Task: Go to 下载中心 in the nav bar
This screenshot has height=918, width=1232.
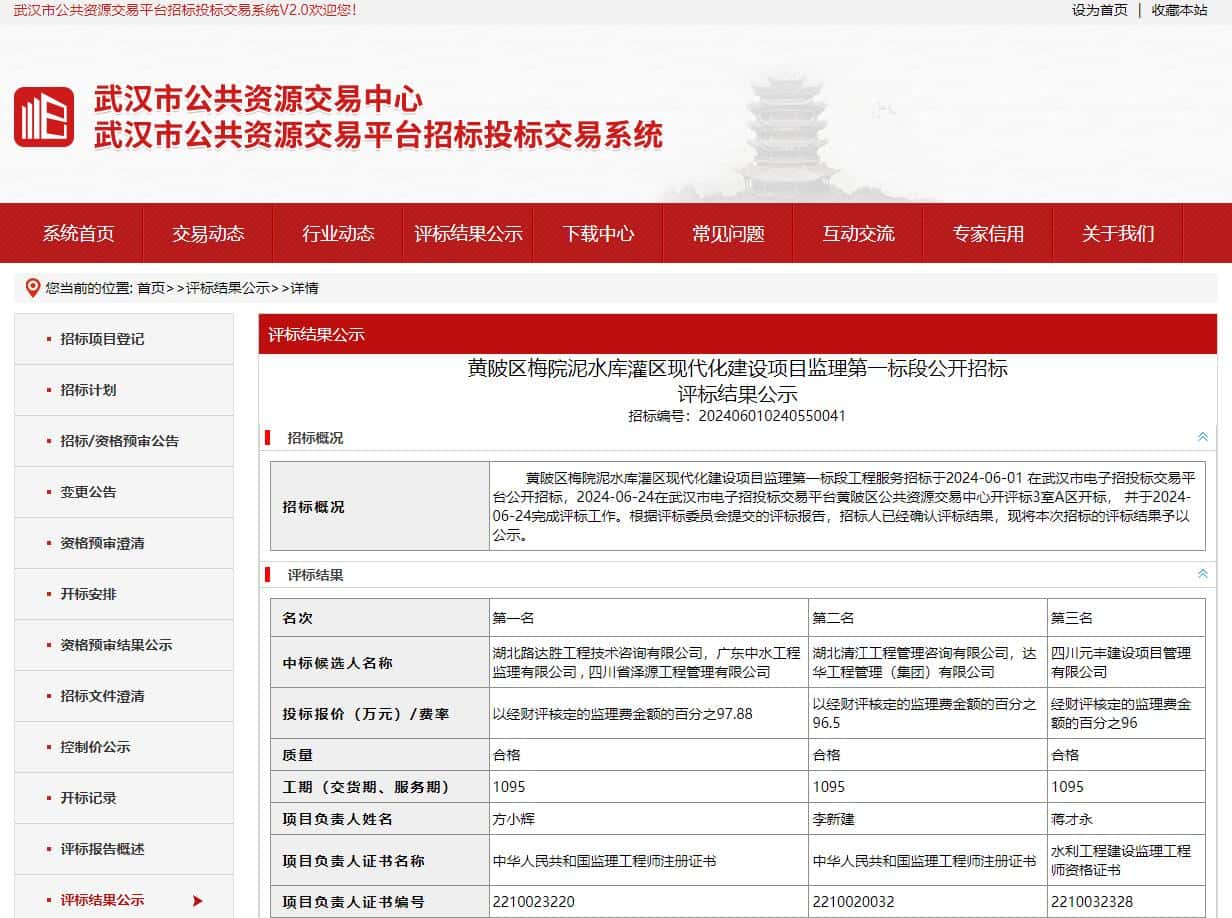Action: tap(598, 234)
